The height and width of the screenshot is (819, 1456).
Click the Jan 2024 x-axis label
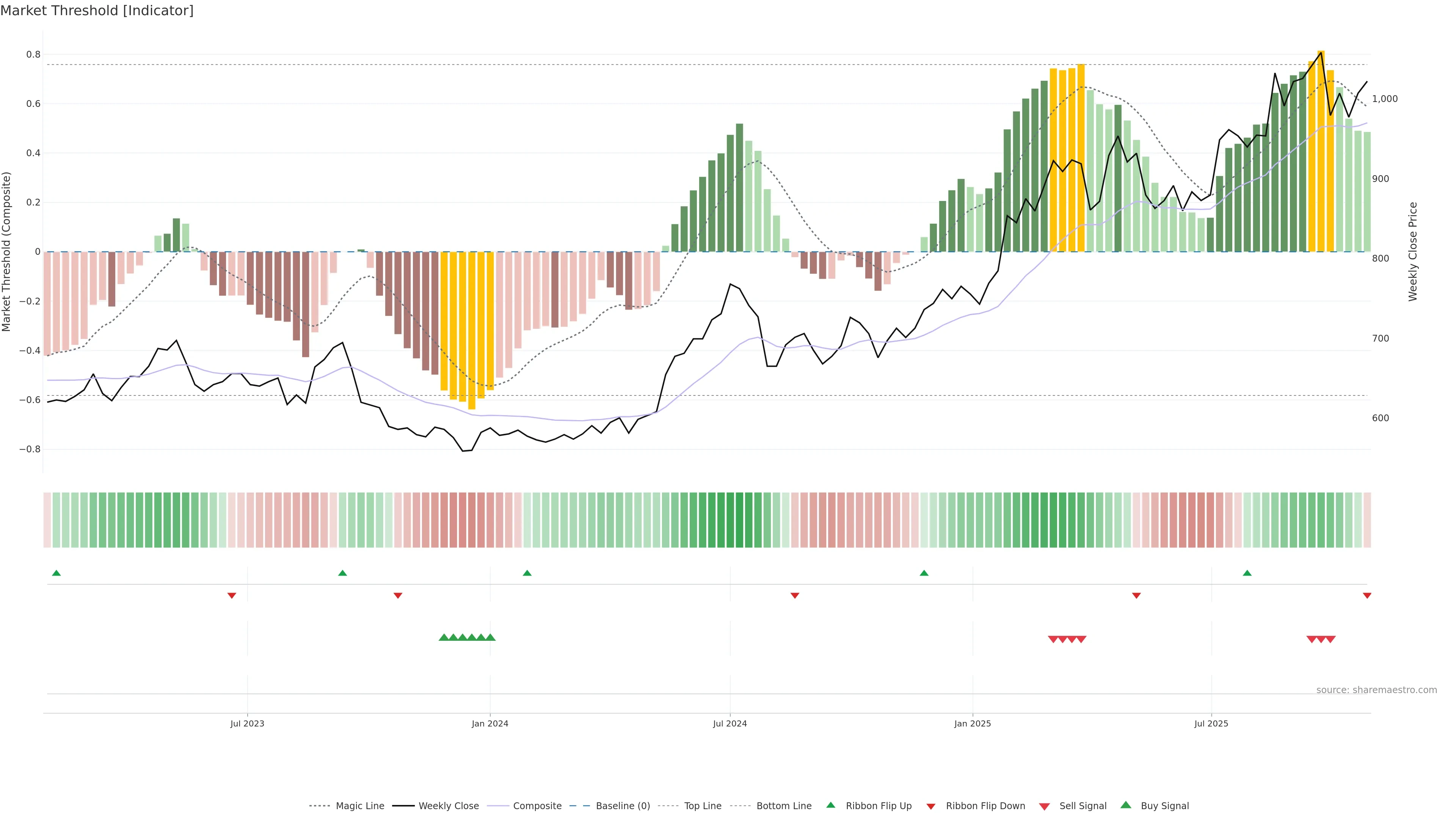click(490, 723)
